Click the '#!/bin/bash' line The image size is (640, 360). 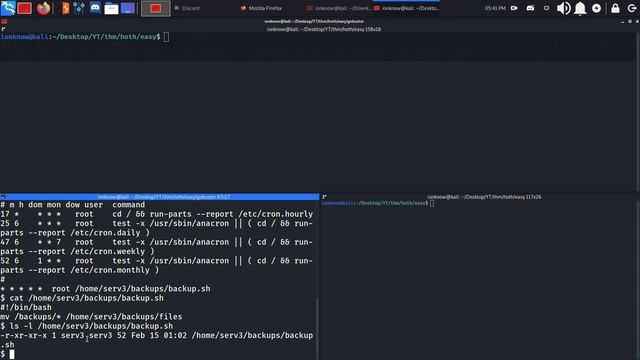[x=26, y=307]
